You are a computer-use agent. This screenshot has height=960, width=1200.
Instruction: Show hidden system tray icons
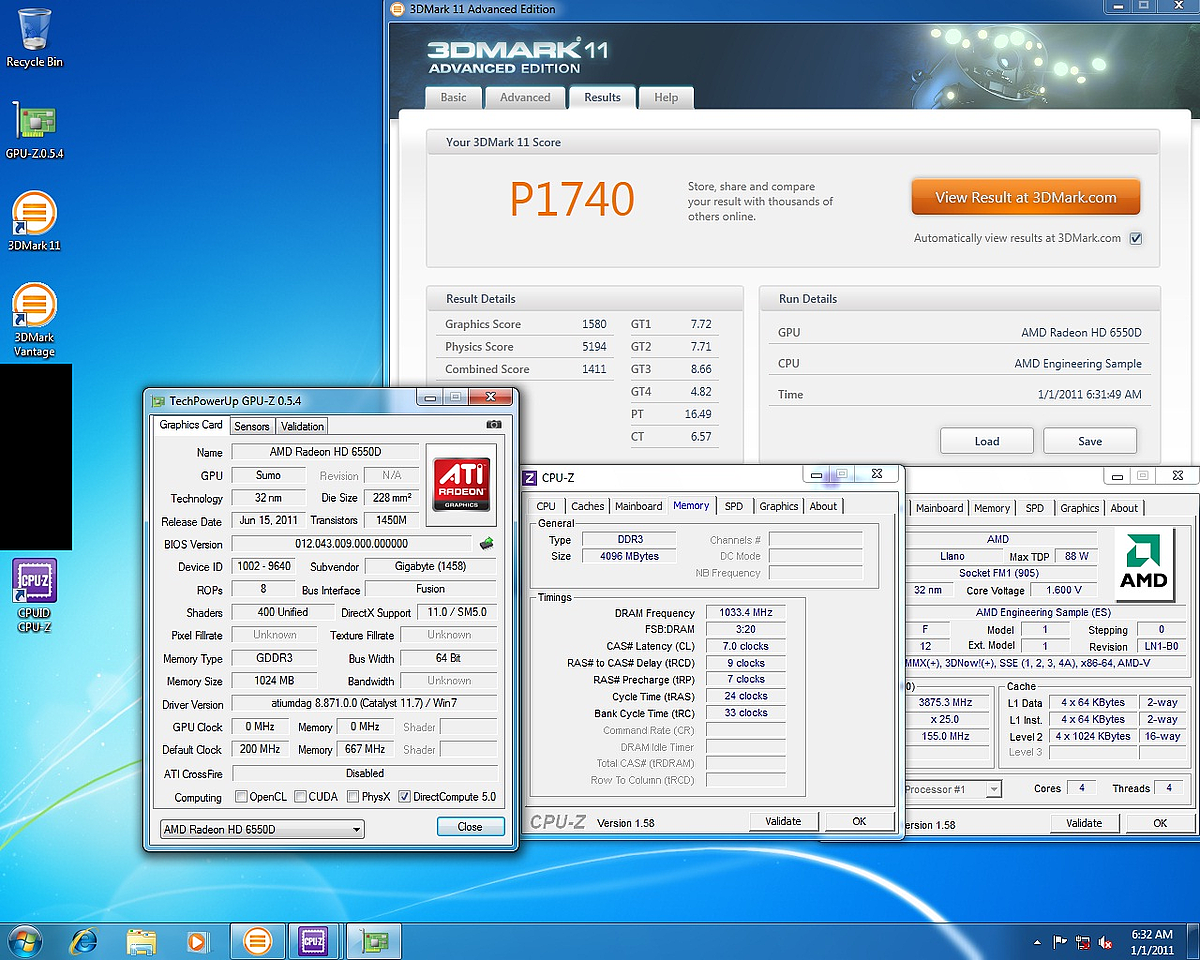click(x=1037, y=942)
